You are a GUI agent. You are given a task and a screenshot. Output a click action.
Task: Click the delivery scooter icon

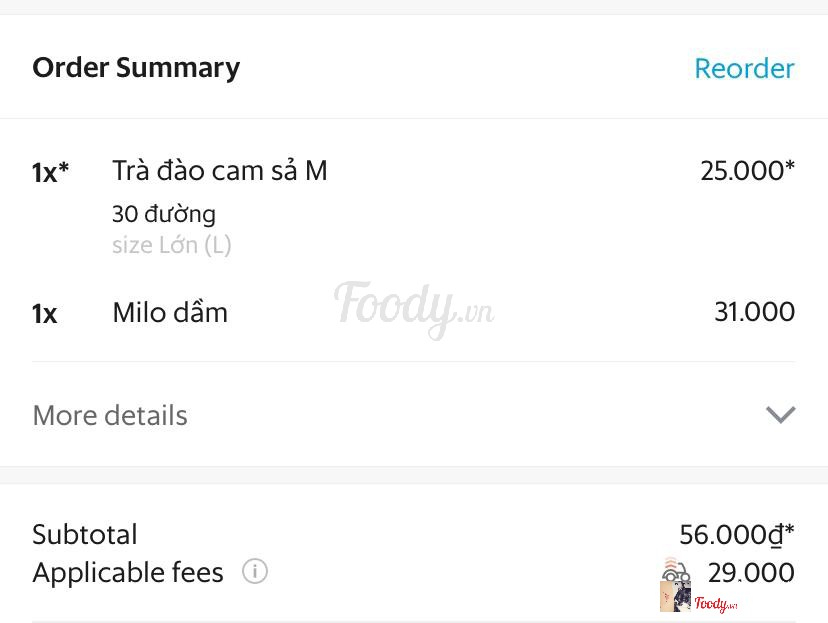coord(676,571)
